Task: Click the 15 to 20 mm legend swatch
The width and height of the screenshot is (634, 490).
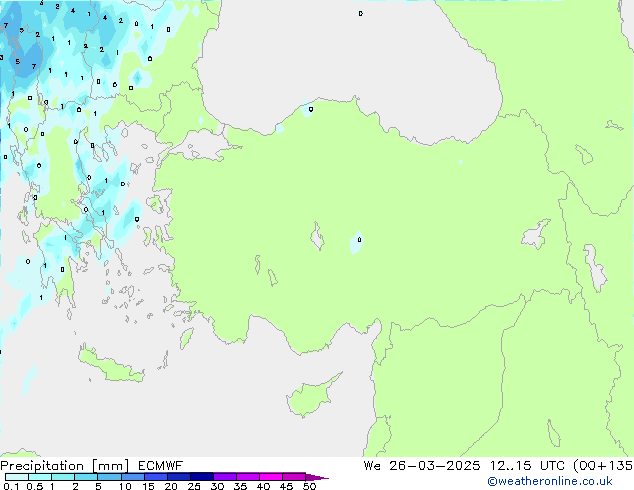Action: click(156, 477)
